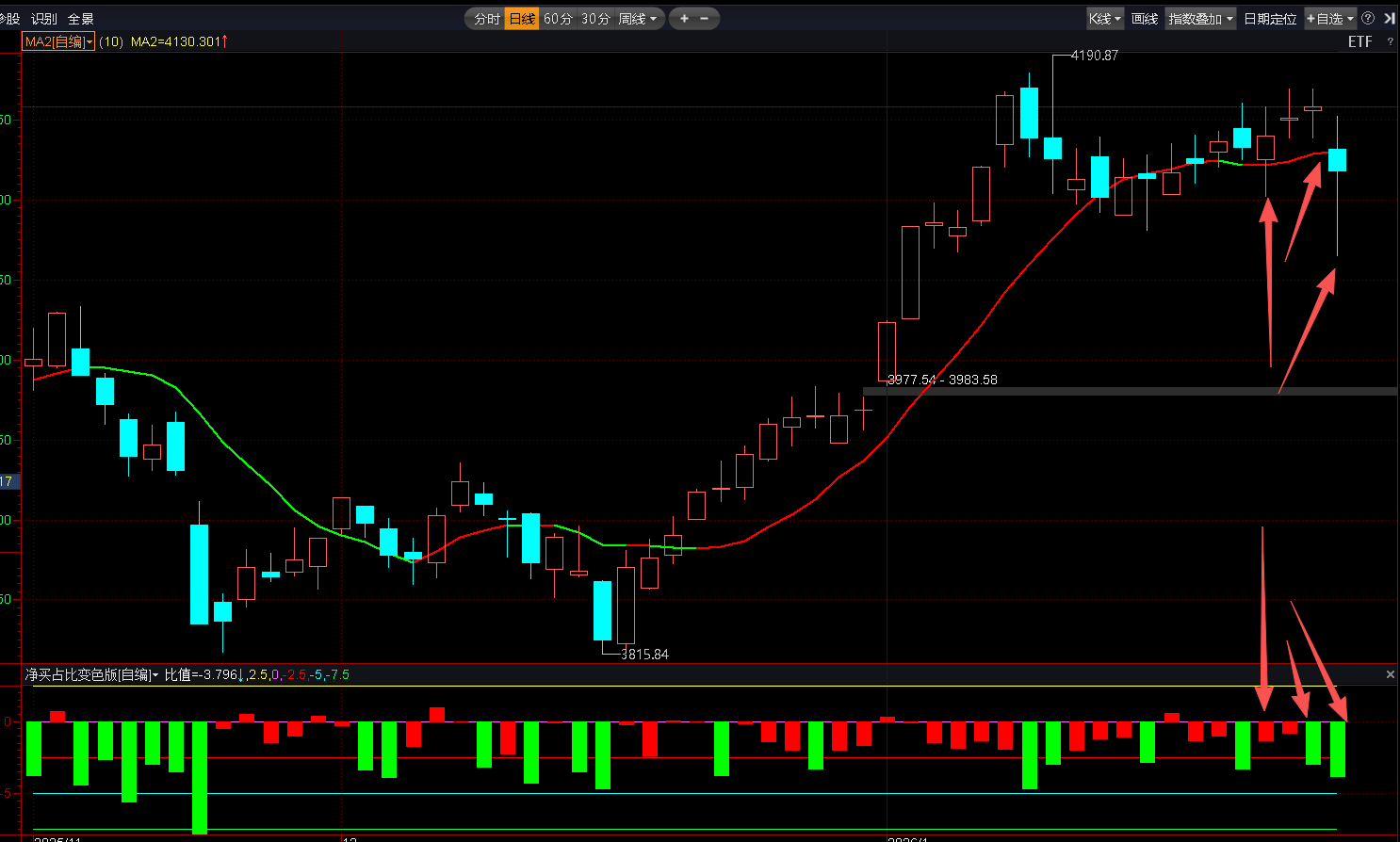This screenshot has height=842, width=1400.
Task: Expand the K线 chart type dropdown
Action: (1104, 19)
